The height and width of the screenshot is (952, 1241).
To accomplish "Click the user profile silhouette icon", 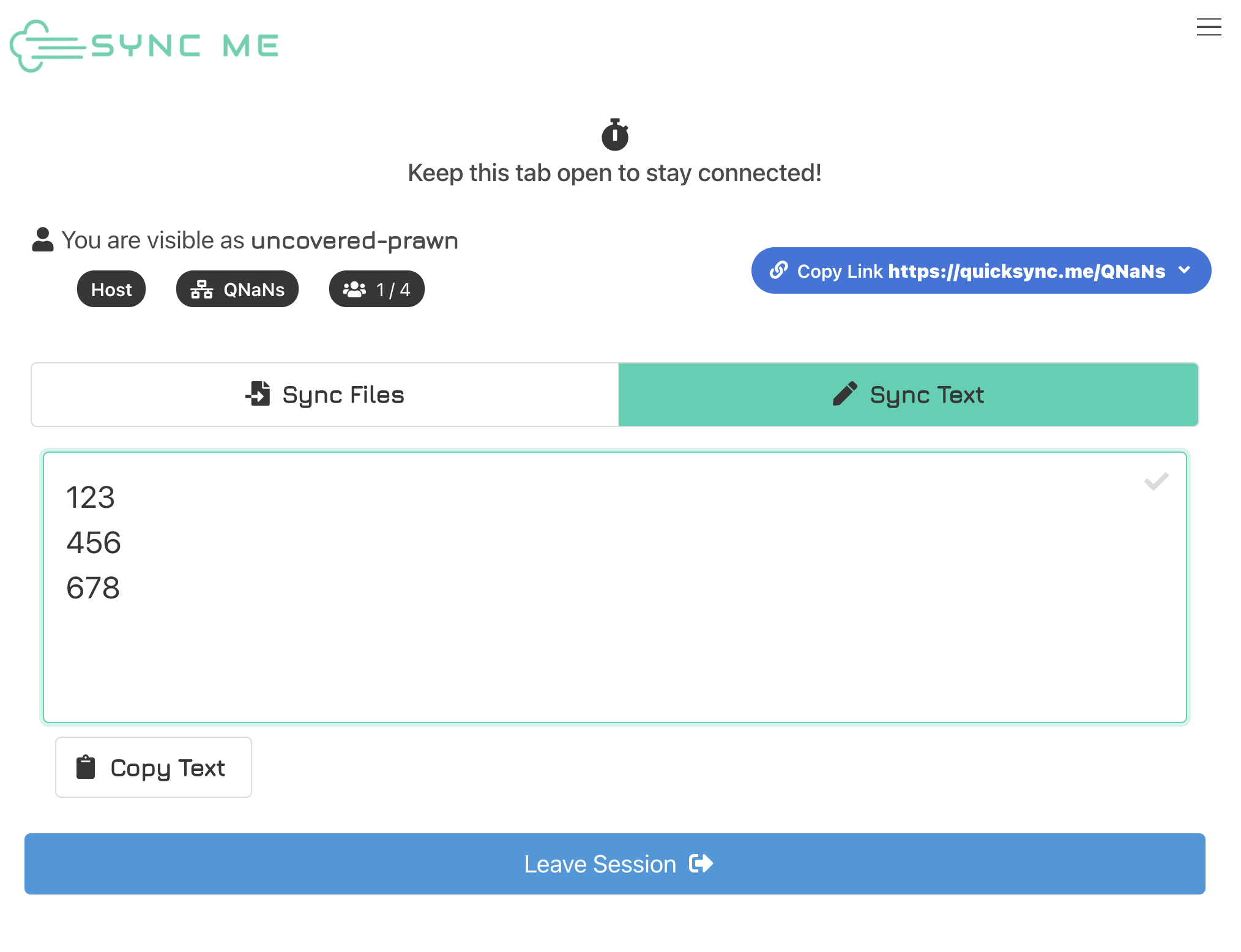I will click(x=43, y=240).
